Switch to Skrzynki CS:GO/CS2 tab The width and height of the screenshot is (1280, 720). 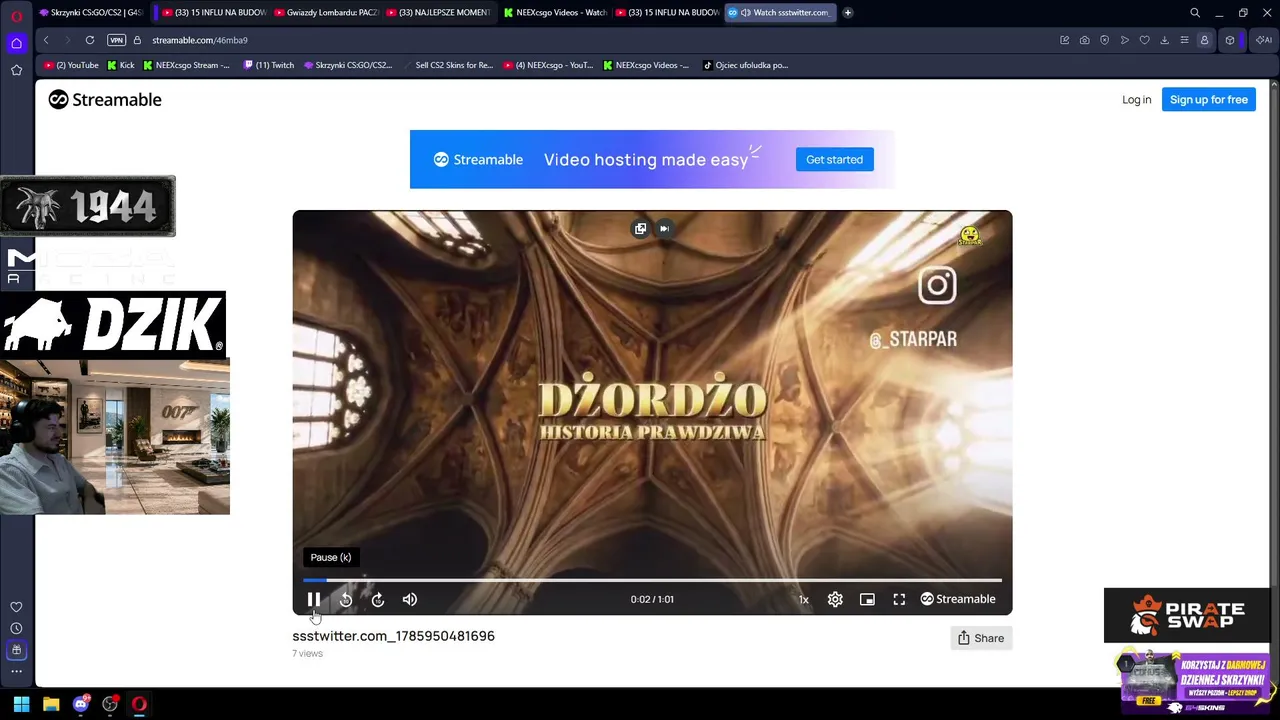pyautogui.click(x=90, y=13)
